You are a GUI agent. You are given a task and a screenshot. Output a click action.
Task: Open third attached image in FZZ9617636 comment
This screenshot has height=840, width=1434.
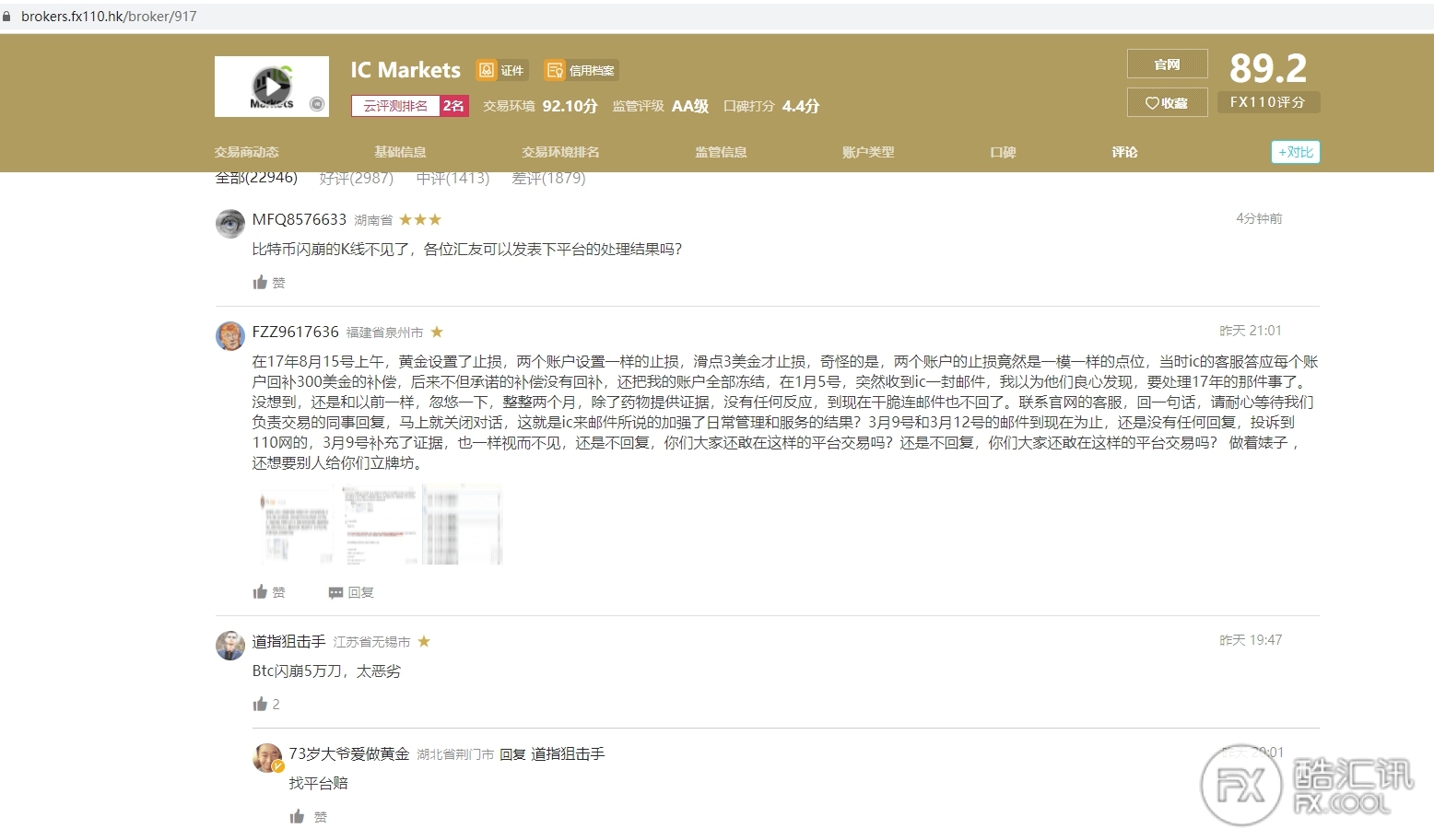tap(463, 524)
